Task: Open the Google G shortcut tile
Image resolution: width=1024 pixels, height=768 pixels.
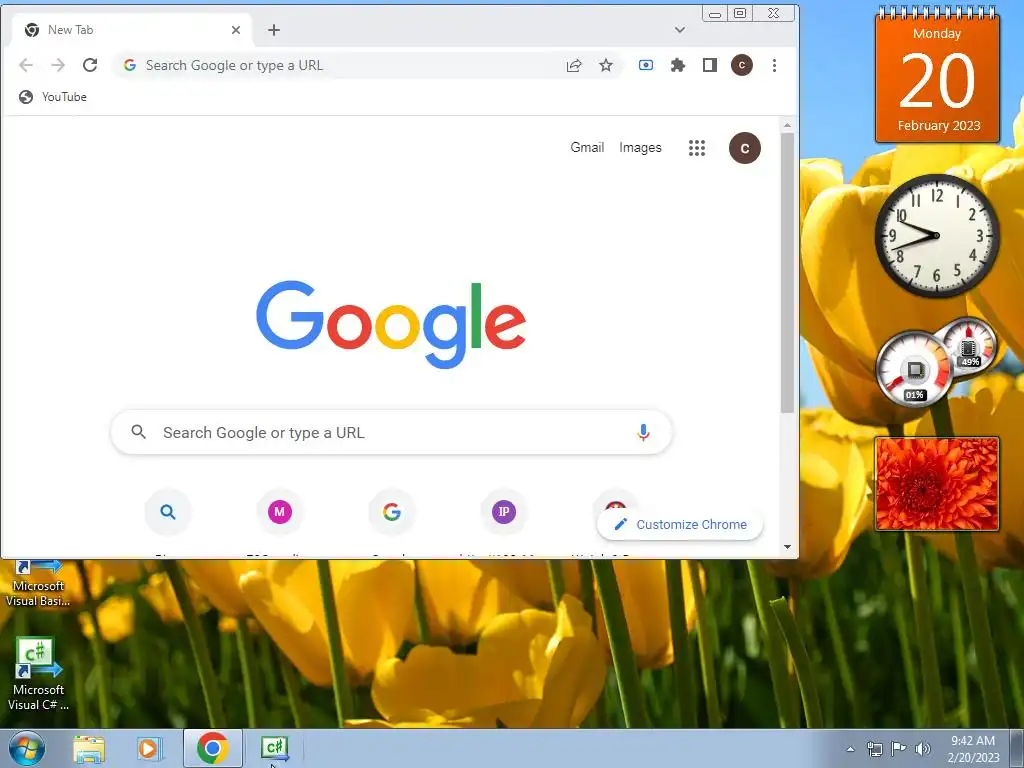Action: tap(392, 512)
